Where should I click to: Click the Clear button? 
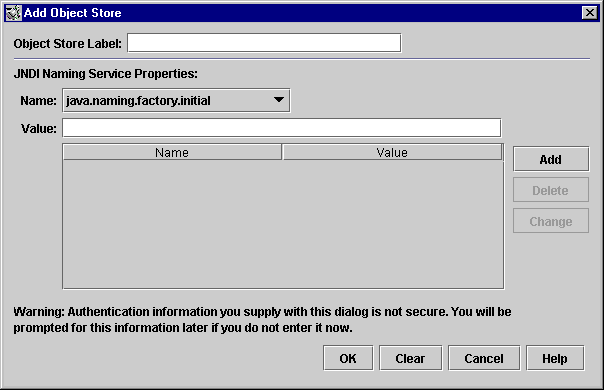[410, 358]
